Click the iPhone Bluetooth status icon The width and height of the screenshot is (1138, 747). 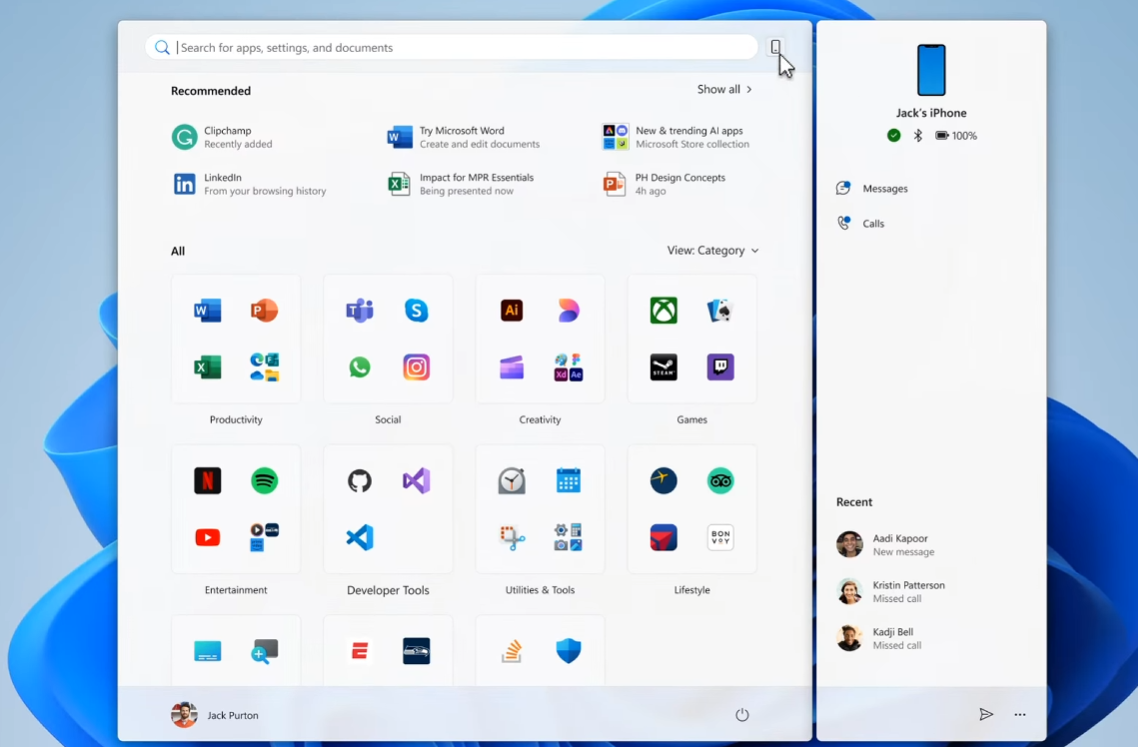tap(917, 136)
